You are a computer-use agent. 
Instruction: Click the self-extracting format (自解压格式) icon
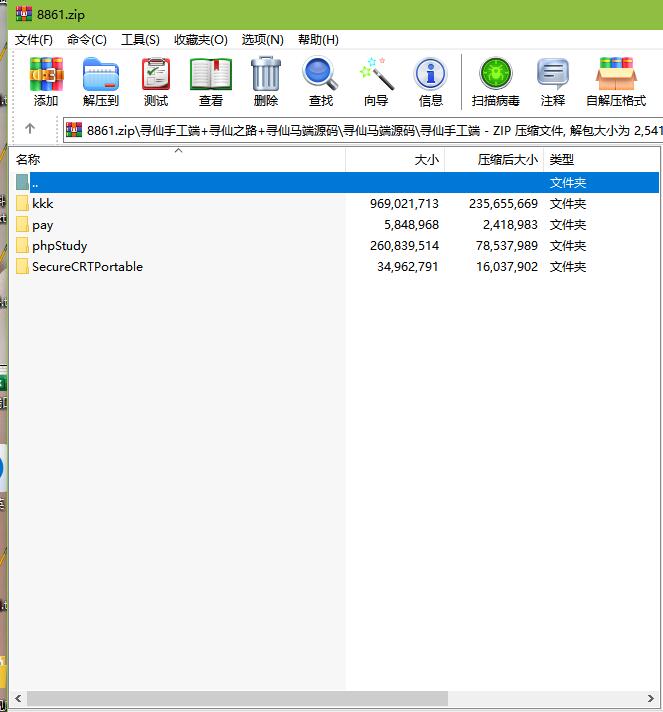tap(616, 82)
